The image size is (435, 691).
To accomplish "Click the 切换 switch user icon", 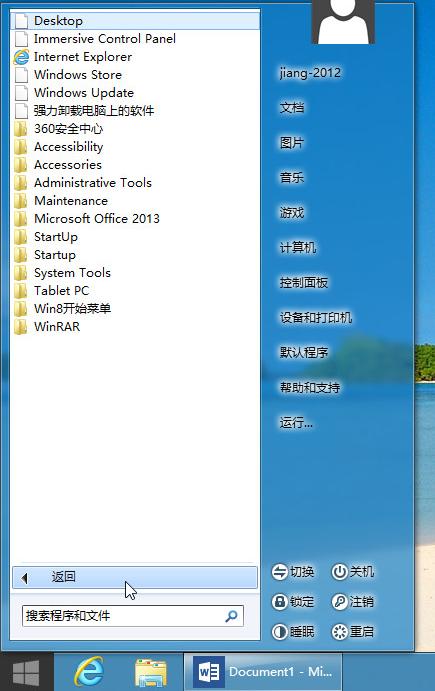I will click(x=279, y=572).
